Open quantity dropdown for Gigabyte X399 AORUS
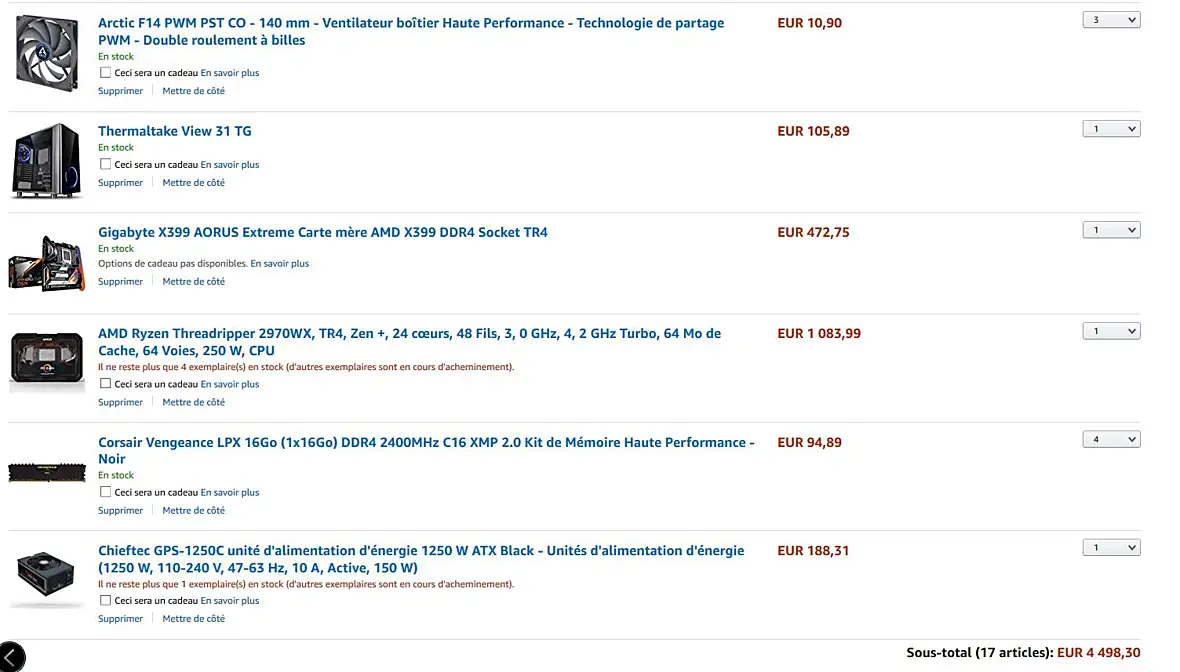The height and width of the screenshot is (672, 1180). [x=1111, y=230]
